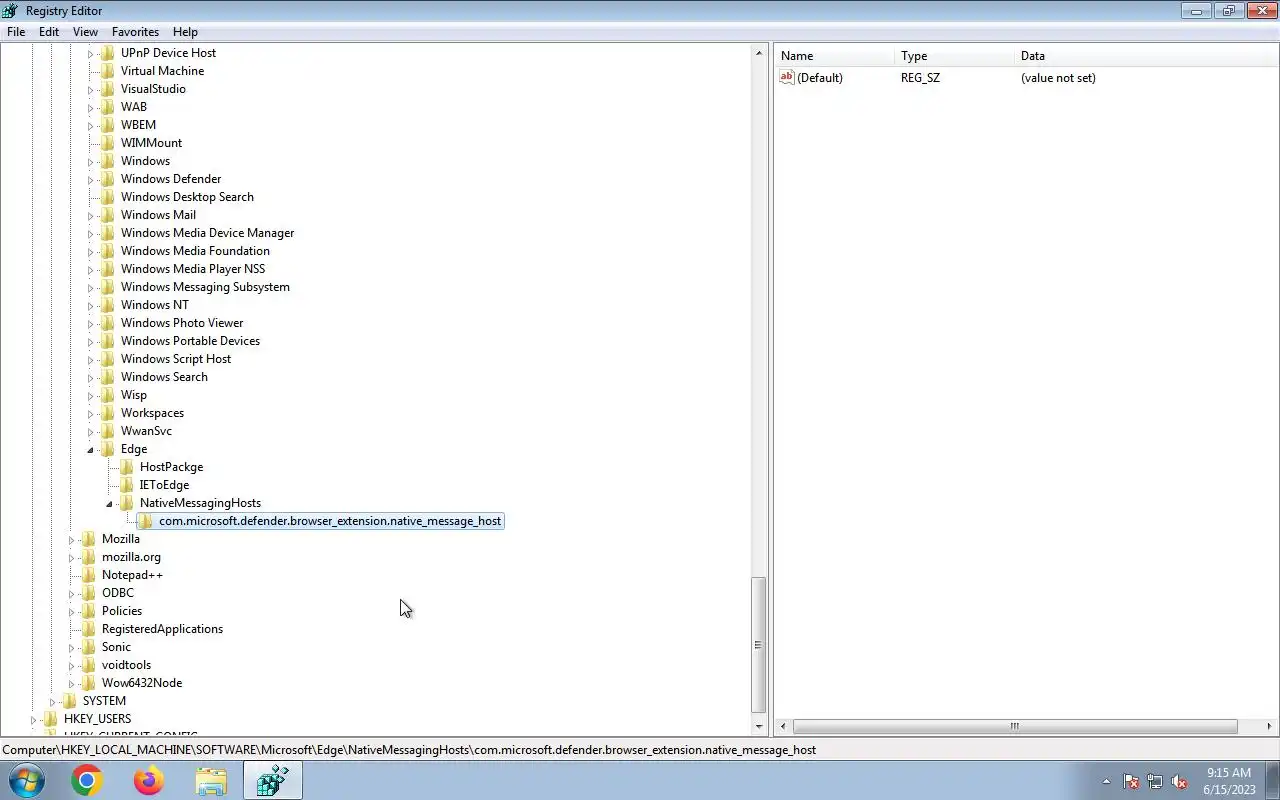The image size is (1280, 800).
Task: Open the Favorites menu
Action: pyautogui.click(x=135, y=32)
